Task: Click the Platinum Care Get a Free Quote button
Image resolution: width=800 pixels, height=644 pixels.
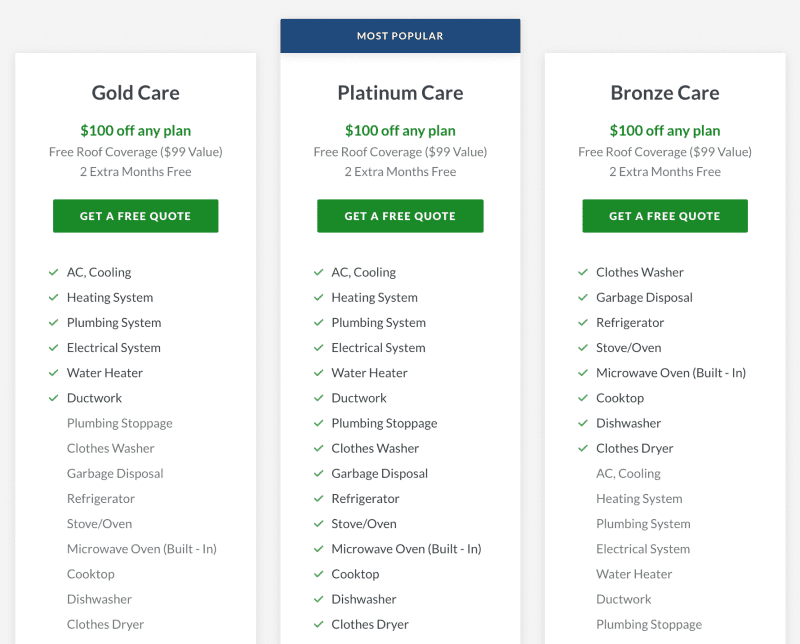Action: (401, 216)
